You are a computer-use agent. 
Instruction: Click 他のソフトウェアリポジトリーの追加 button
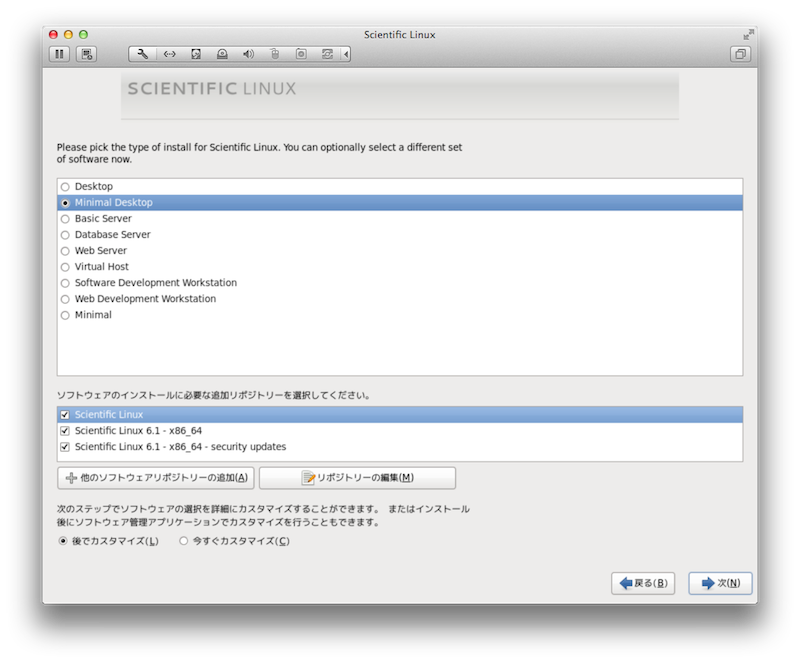coord(156,478)
